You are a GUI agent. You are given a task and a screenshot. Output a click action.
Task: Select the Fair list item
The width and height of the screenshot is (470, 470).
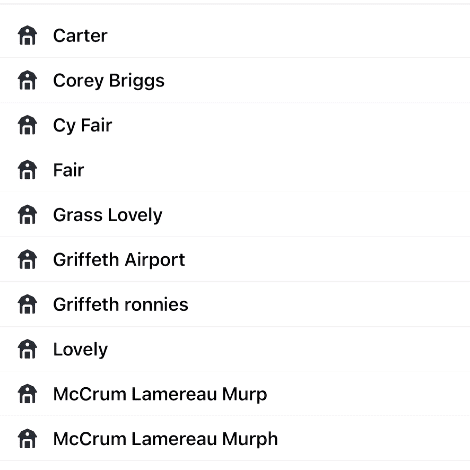point(235,170)
